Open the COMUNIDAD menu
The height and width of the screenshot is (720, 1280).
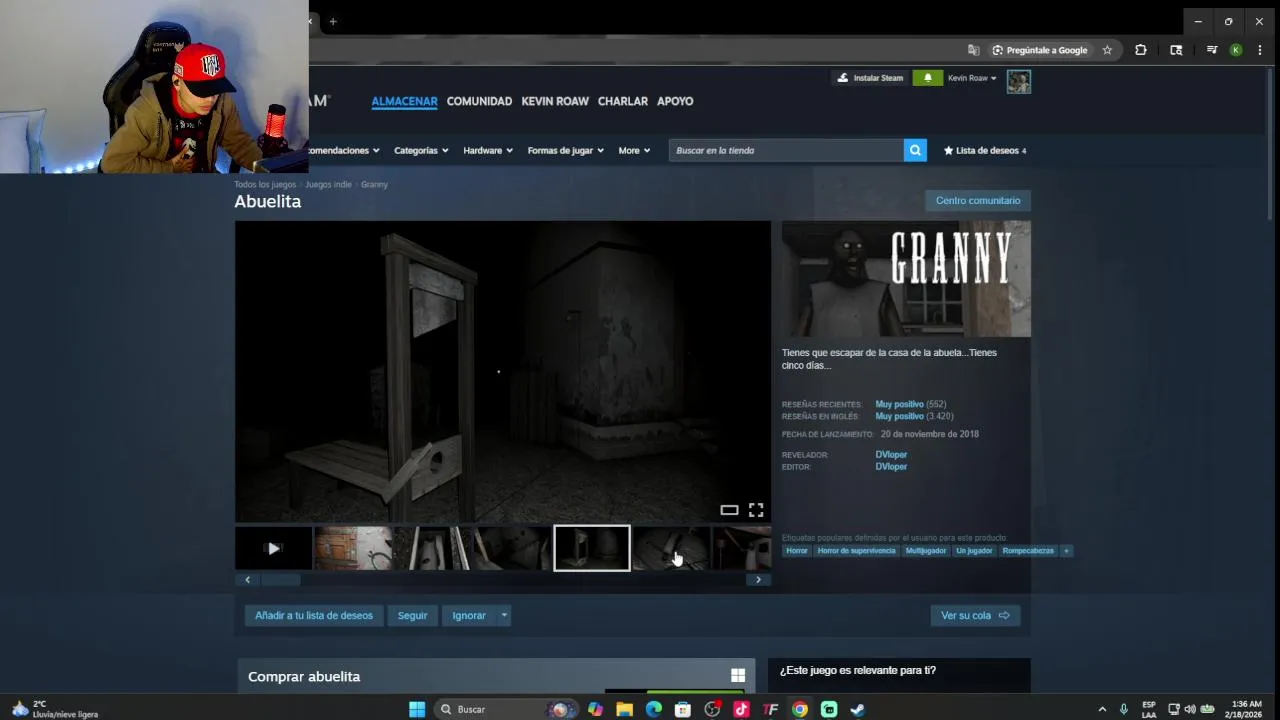coord(479,101)
